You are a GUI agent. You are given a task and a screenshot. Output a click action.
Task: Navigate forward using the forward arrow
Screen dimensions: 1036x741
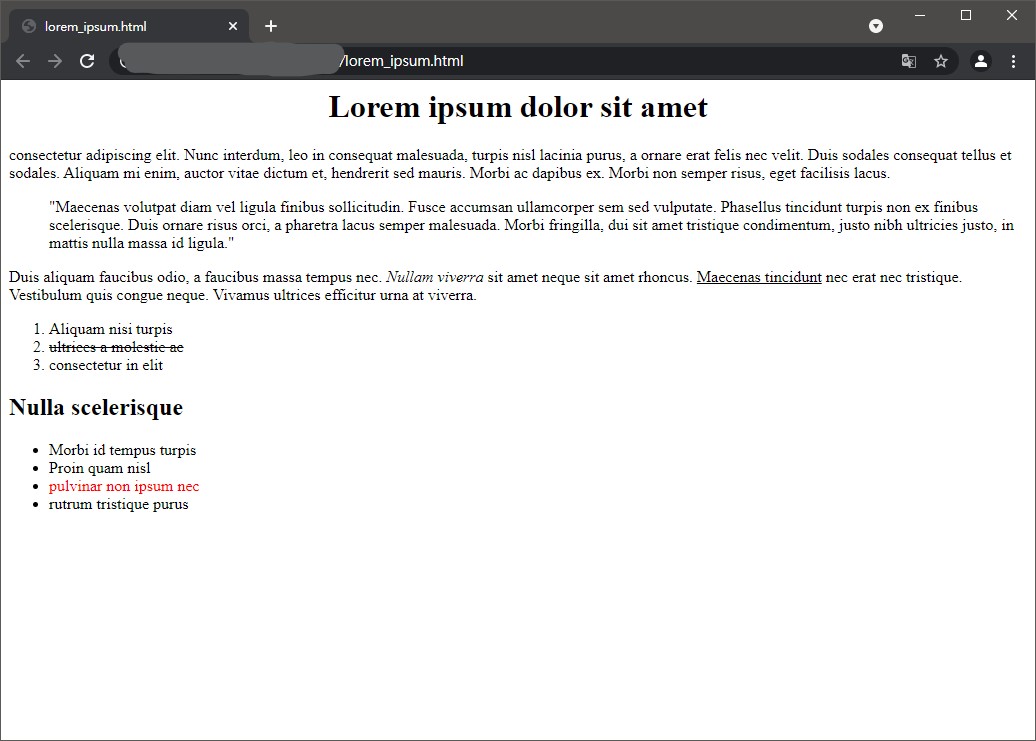click(x=54, y=60)
